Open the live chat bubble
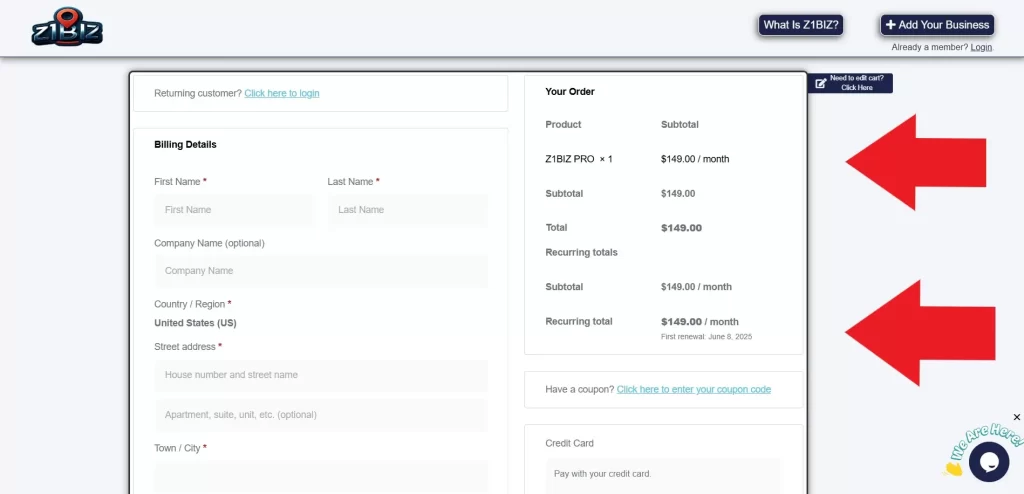 [989, 461]
